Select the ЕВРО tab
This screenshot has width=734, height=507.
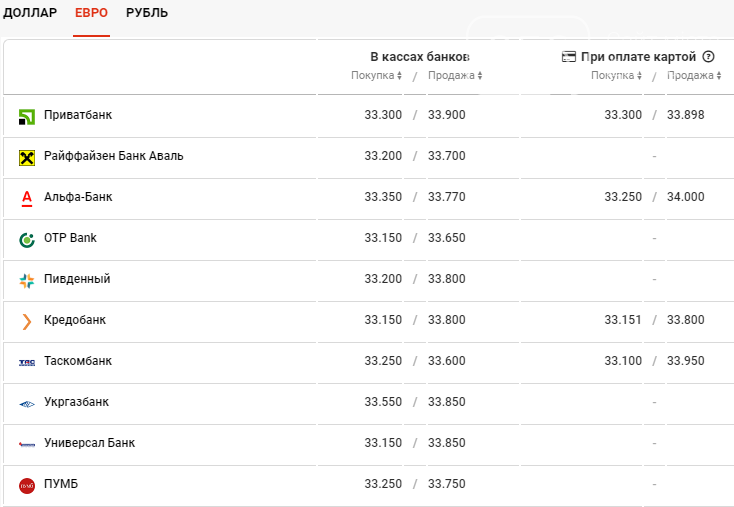(x=91, y=13)
